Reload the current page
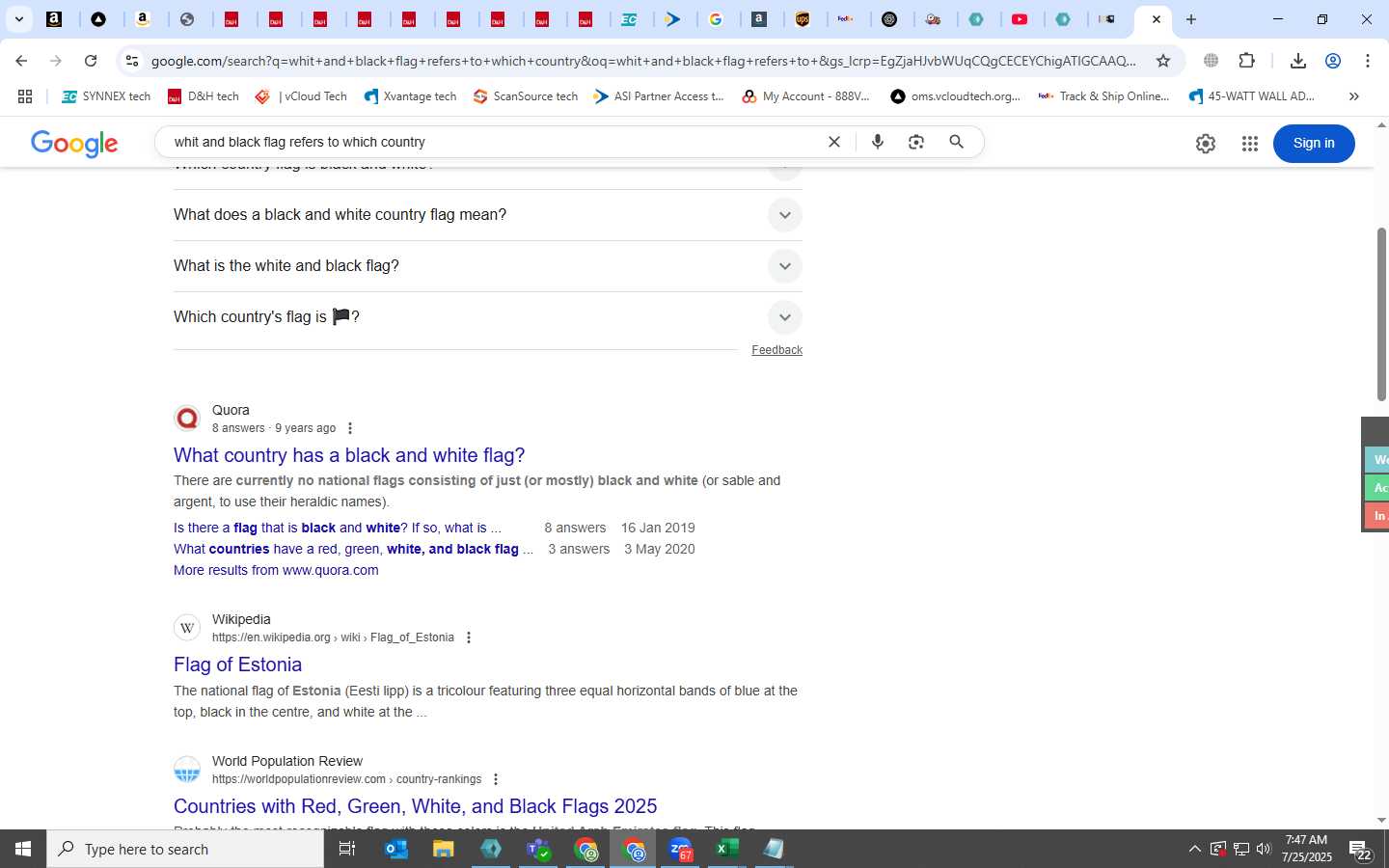The image size is (1389, 868). (x=91, y=61)
